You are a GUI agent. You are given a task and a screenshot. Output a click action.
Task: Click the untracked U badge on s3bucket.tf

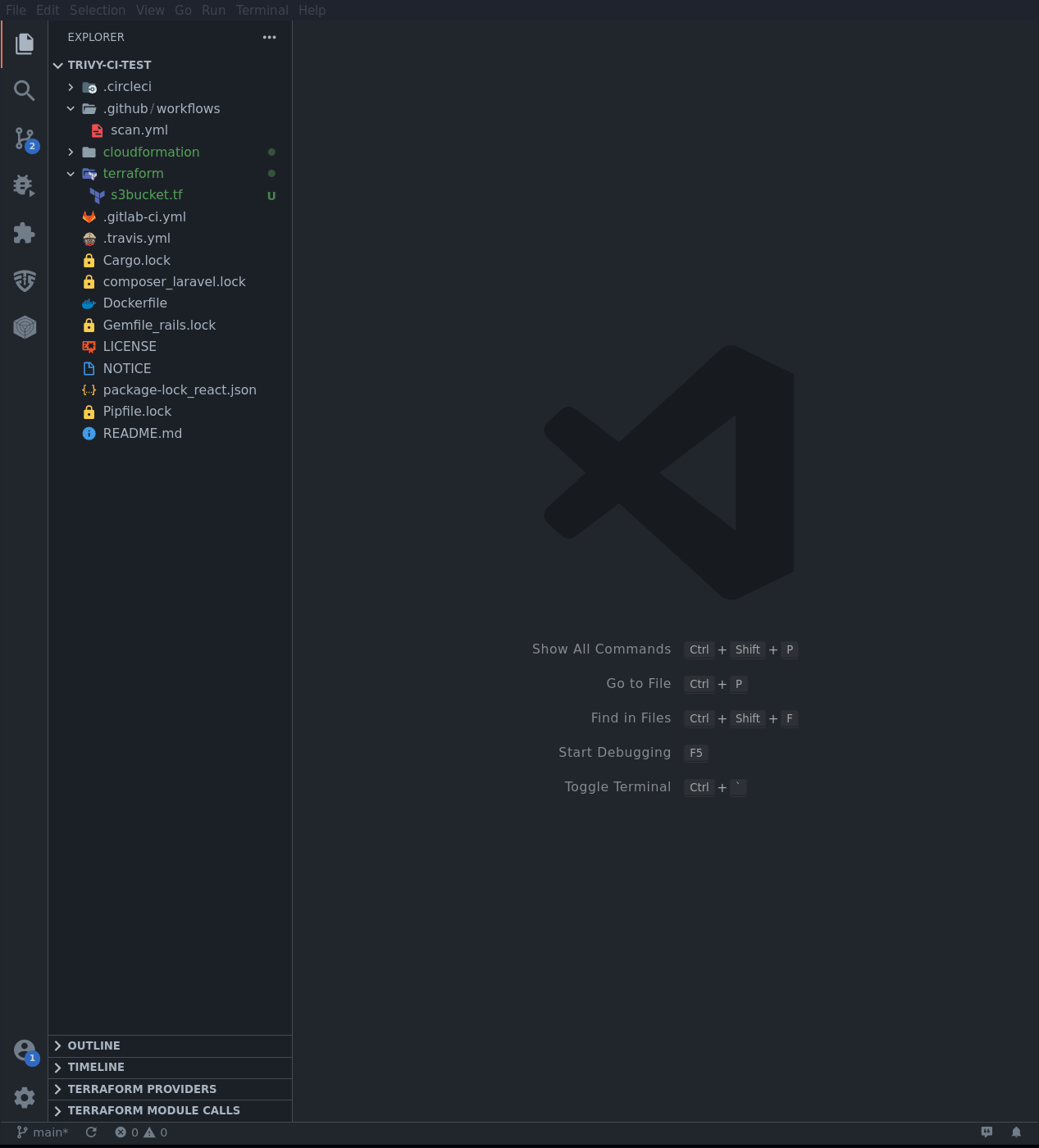coord(271,196)
